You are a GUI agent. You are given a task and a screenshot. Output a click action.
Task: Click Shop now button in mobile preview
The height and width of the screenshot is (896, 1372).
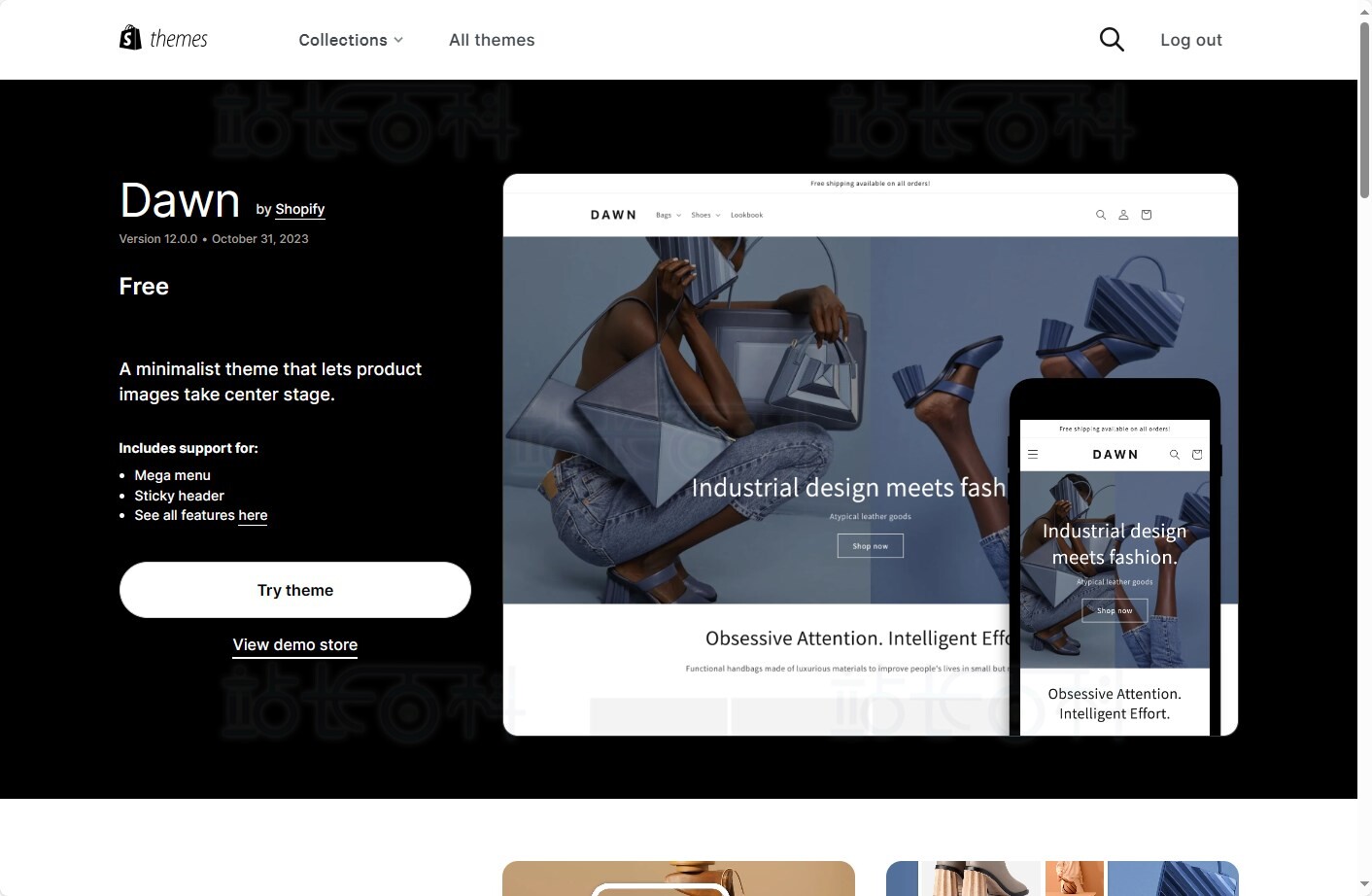click(x=1115, y=610)
